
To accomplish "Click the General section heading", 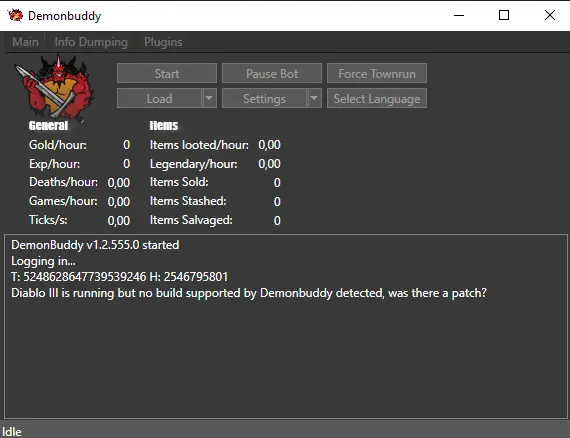I will pyautogui.click(x=48, y=126).
